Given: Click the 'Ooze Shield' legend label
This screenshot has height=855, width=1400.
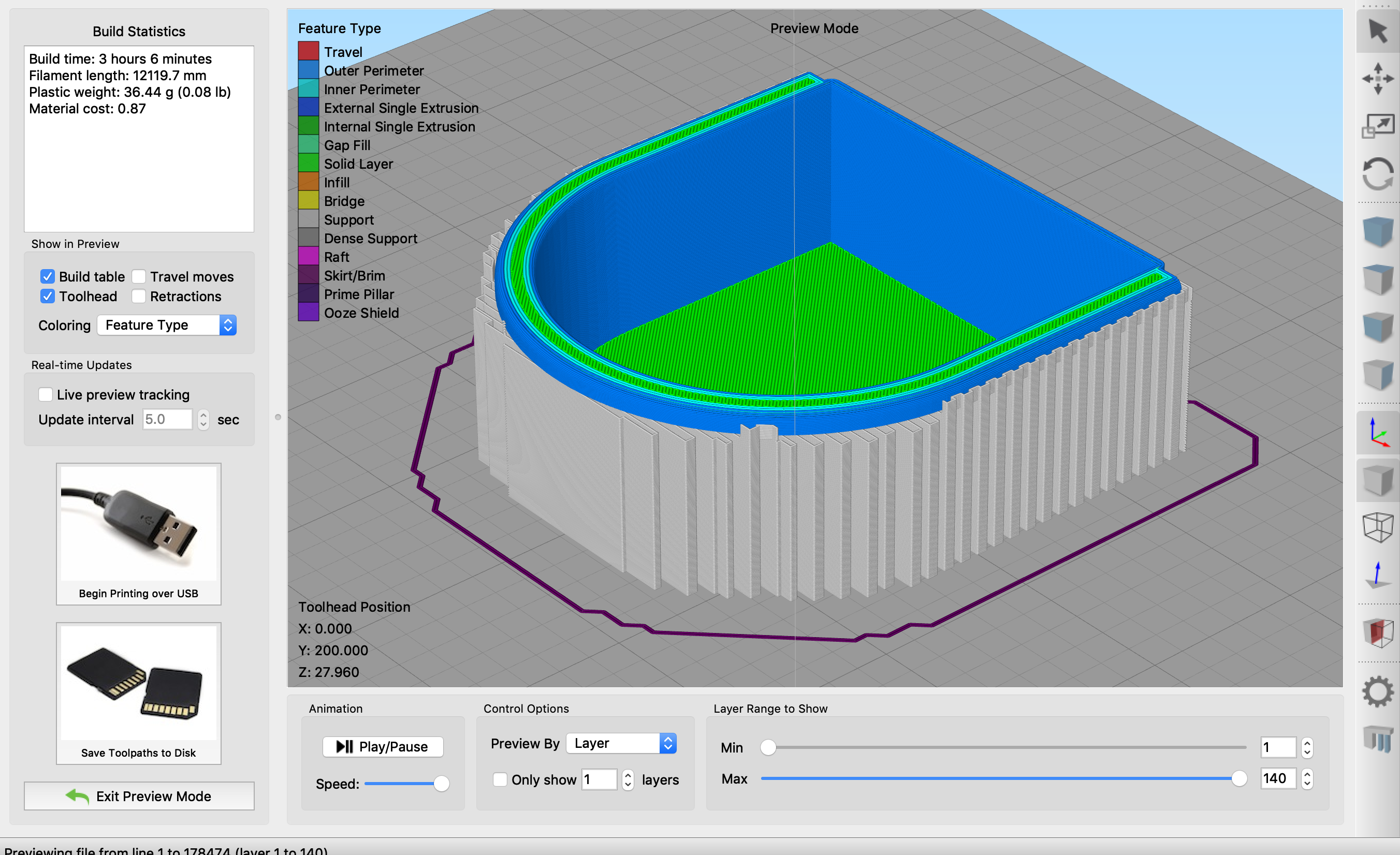Looking at the screenshot, I should click(361, 313).
